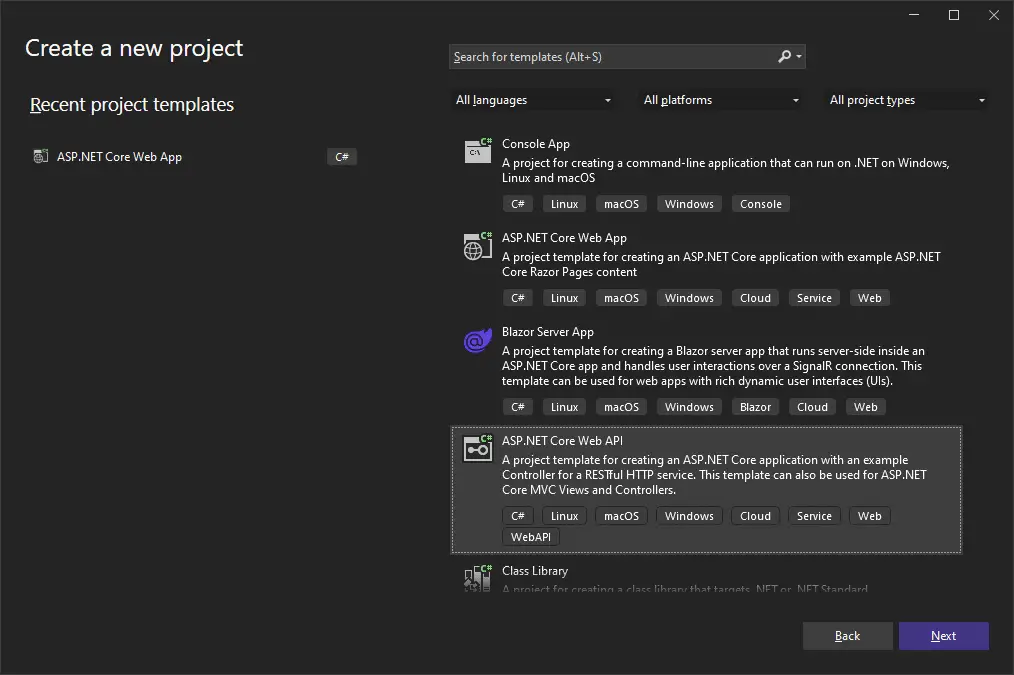This screenshot has height=675, width=1014.
Task: Click the Blazor tag under Blazor Server App
Action: [755, 407]
